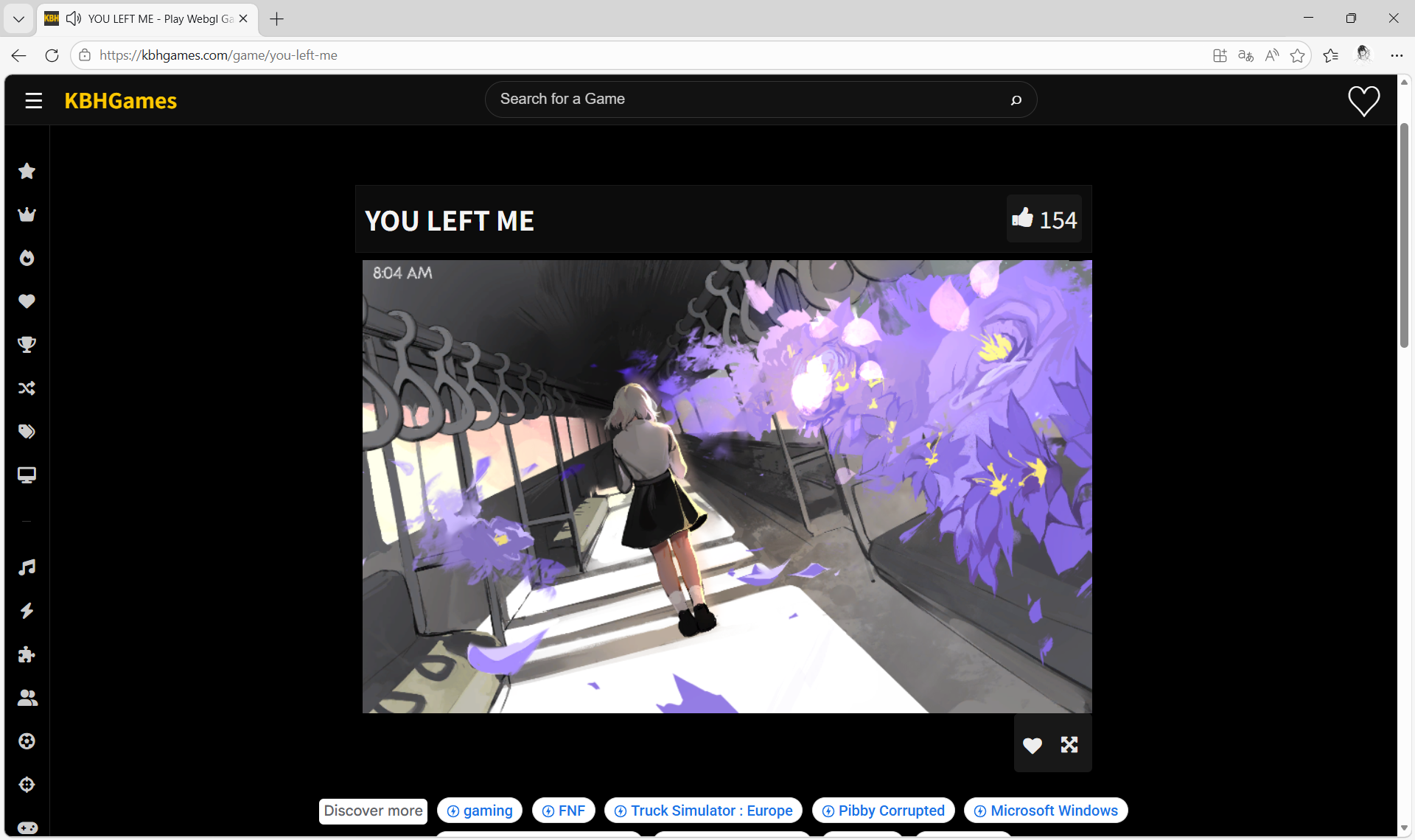Translate page icon in address bar

(x=1245, y=55)
